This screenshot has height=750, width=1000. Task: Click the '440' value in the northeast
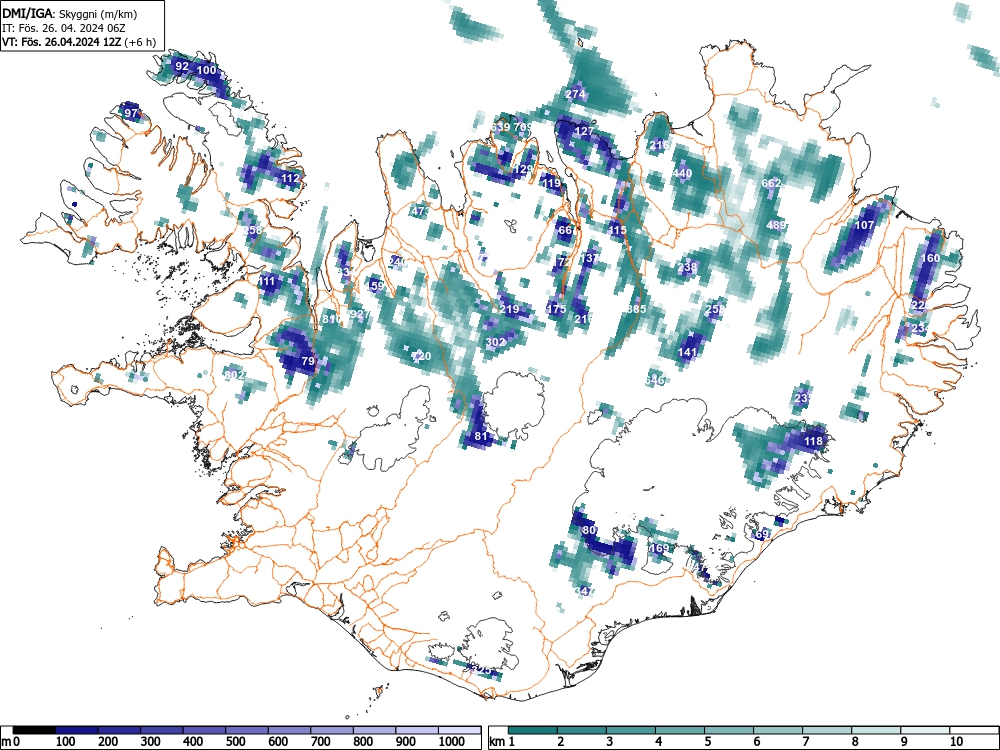pyautogui.click(x=682, y=173)
